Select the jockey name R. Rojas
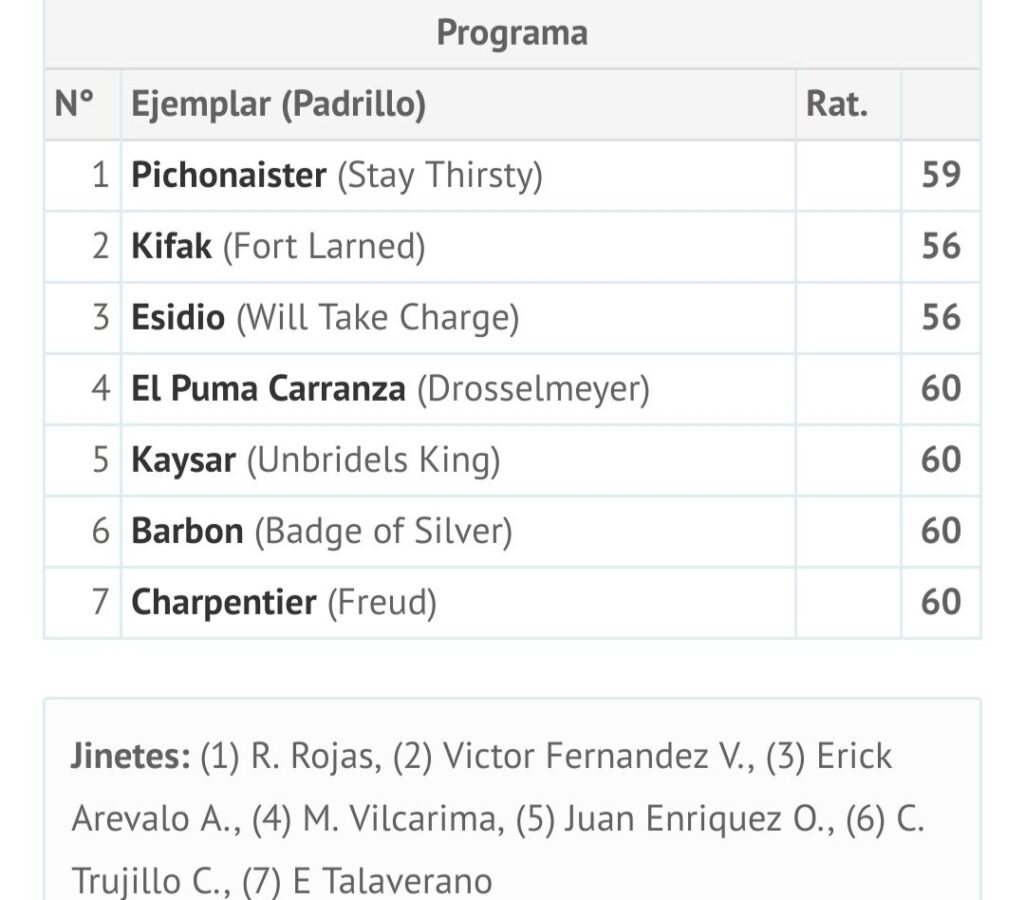Image resolution: width=1025 pixels, height=900 pixels. [313, 757]
